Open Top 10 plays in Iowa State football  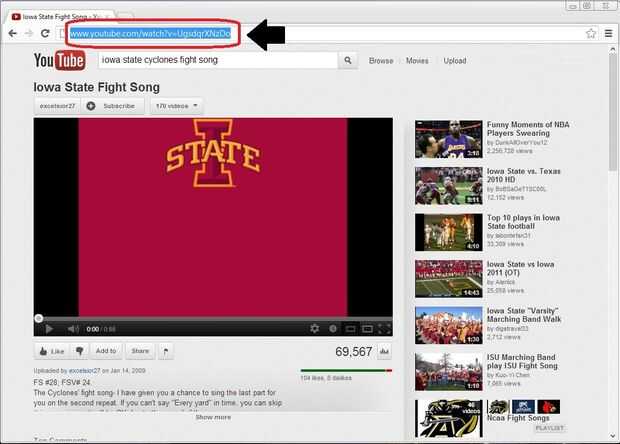coord(523,222)
